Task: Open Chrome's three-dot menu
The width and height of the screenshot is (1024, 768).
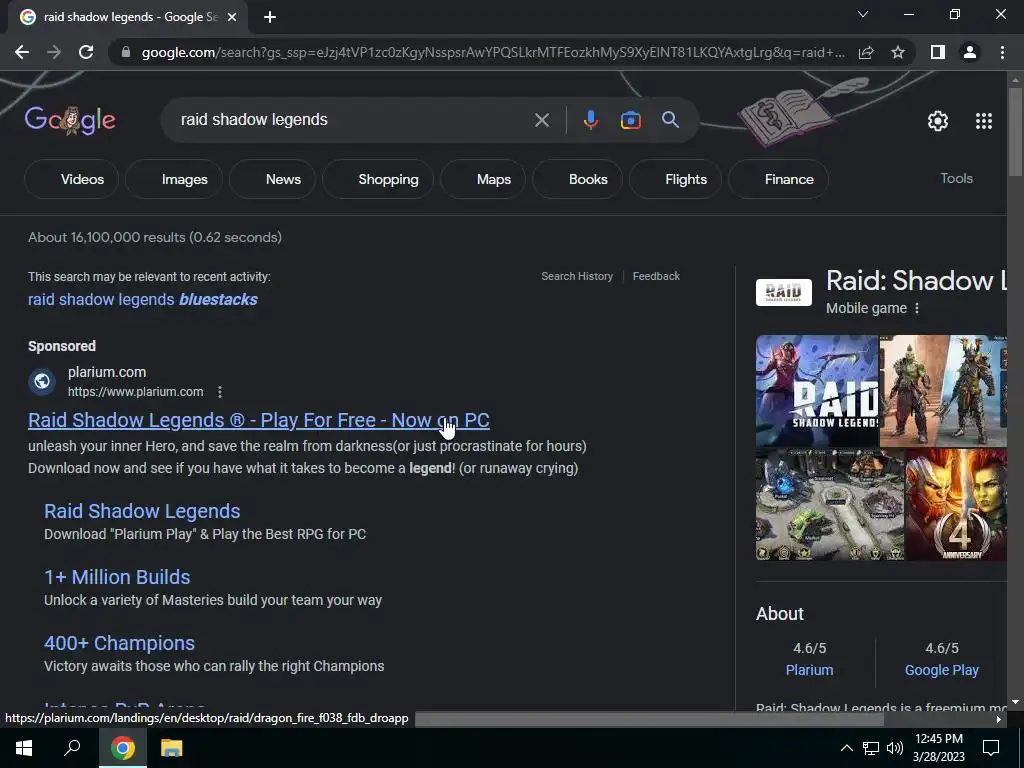Action: click(1002, 52)
